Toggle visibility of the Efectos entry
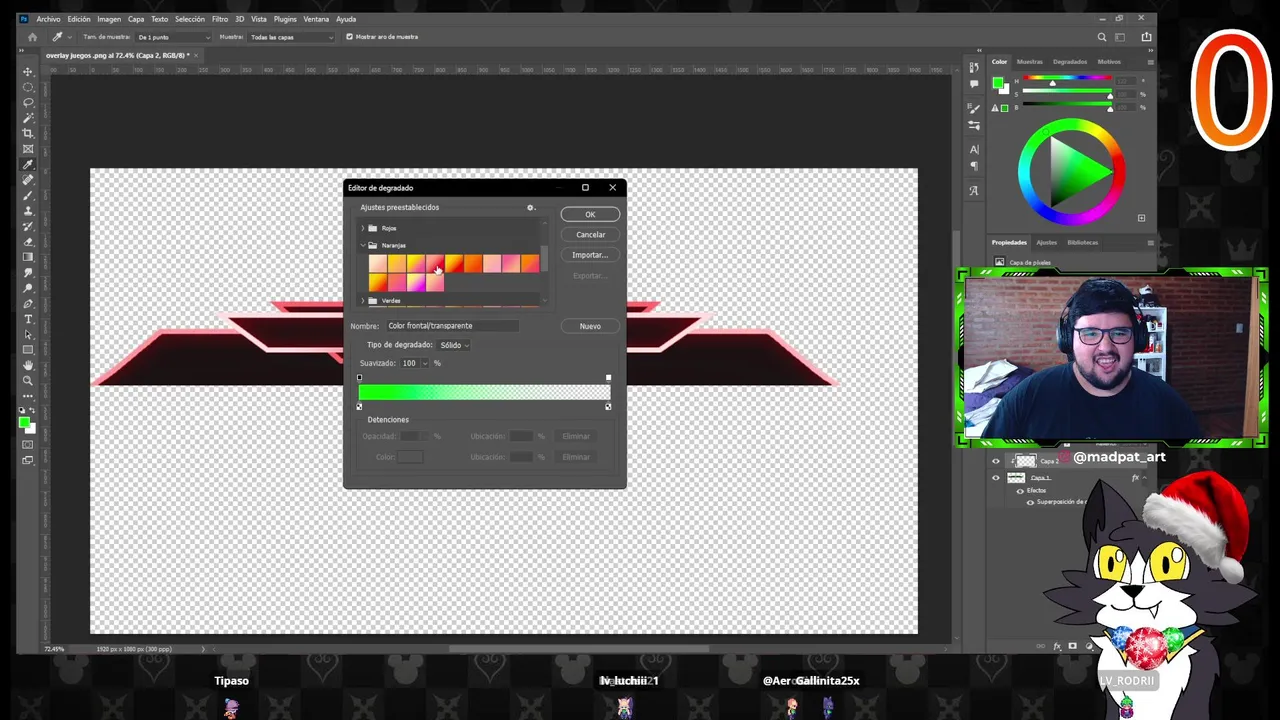The width and height of the screenshot is (1280, 720). 1020,491
